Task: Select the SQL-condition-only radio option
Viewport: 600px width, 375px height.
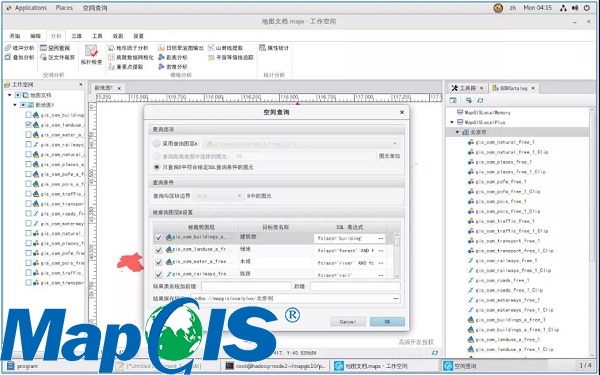Action: click(156, 167)
